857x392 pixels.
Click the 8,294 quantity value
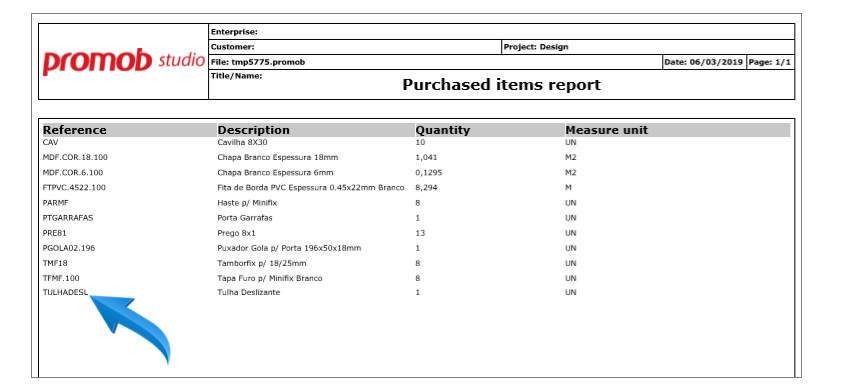tap(426, 188)
